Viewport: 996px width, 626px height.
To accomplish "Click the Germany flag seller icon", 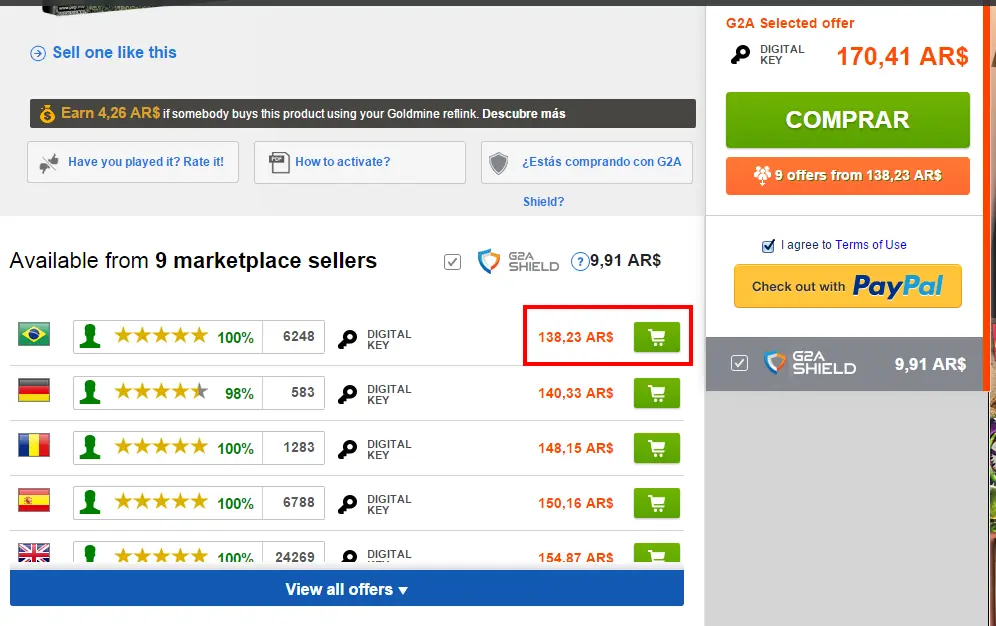I will coord(34,390).
